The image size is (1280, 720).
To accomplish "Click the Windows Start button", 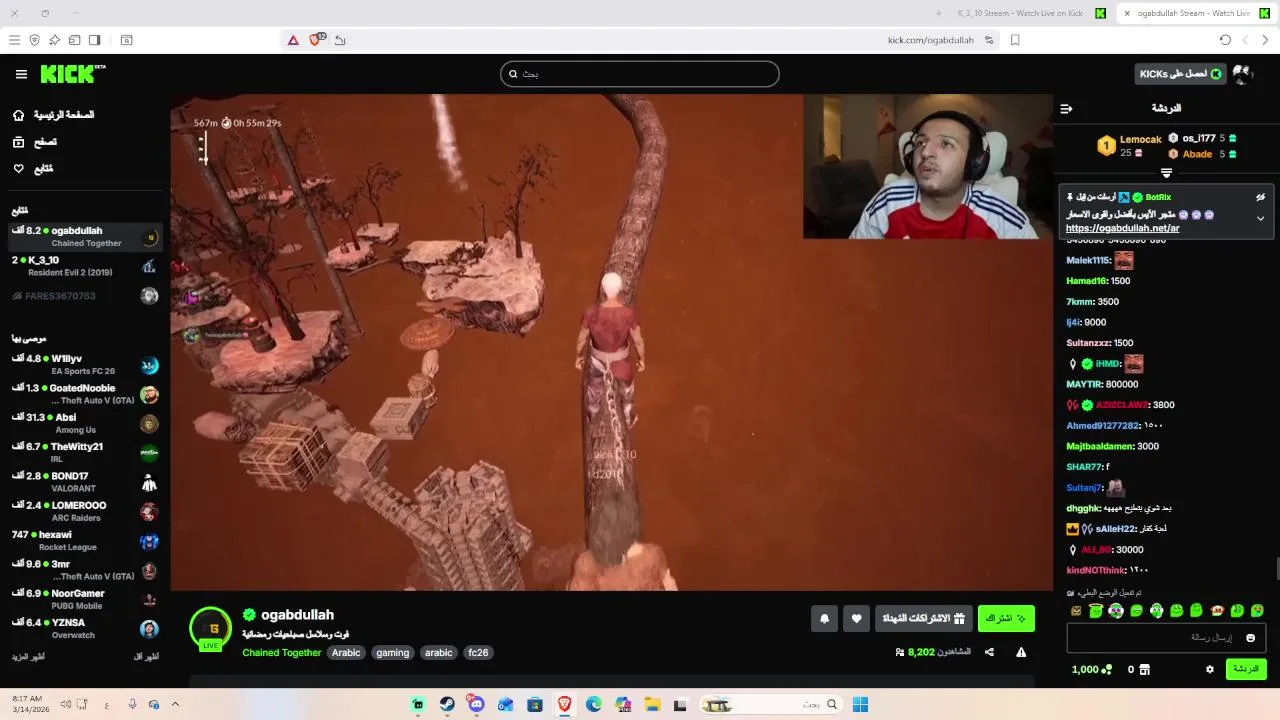I will coord(860,705).
